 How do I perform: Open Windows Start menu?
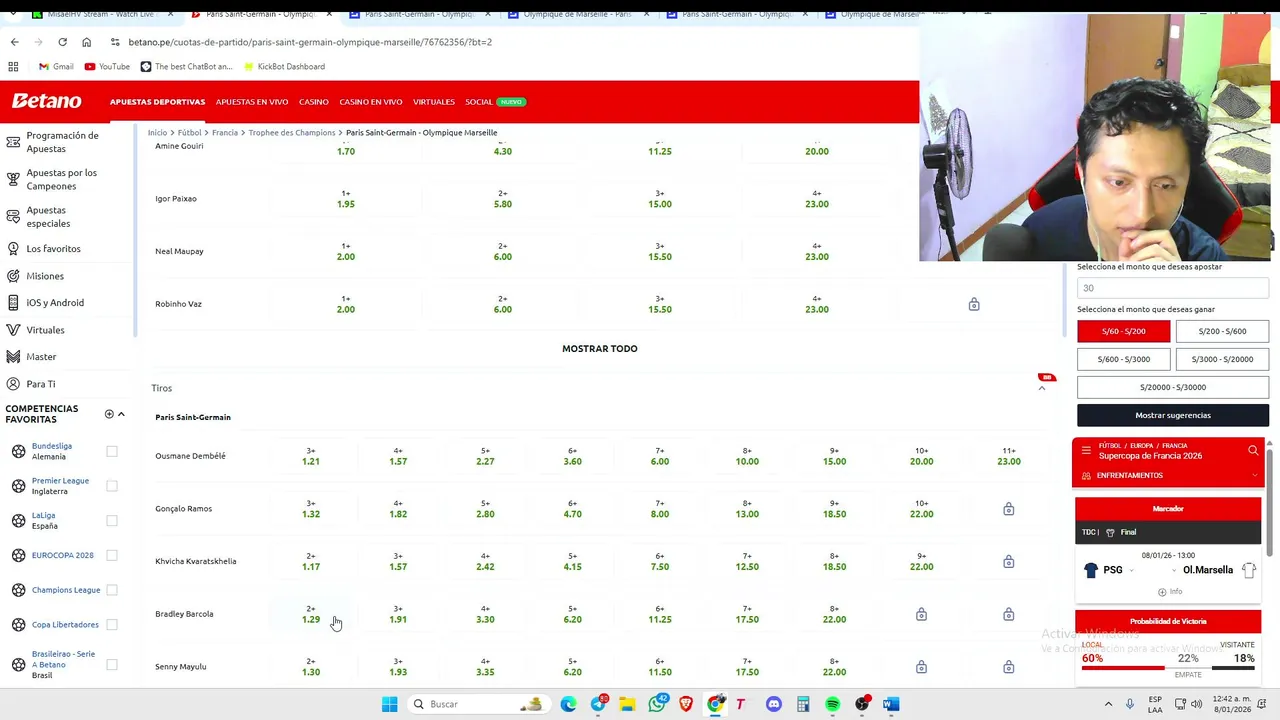[389, 704]
